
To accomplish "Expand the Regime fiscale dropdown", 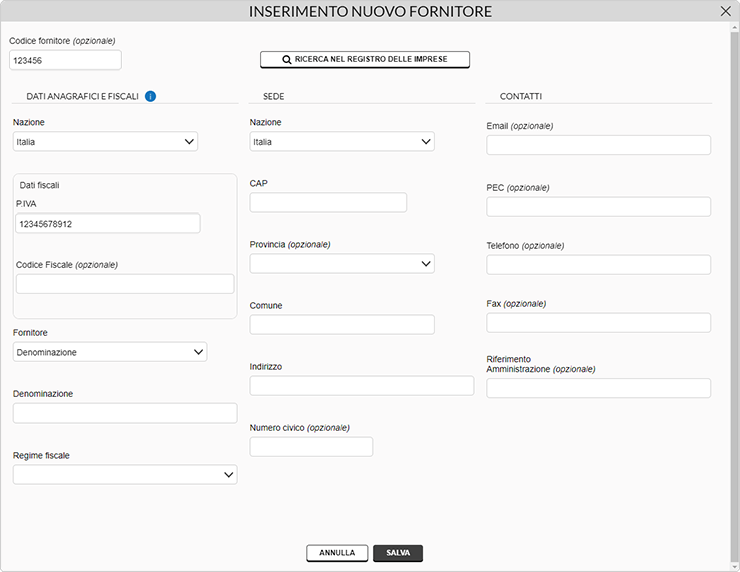I will 125,475.
